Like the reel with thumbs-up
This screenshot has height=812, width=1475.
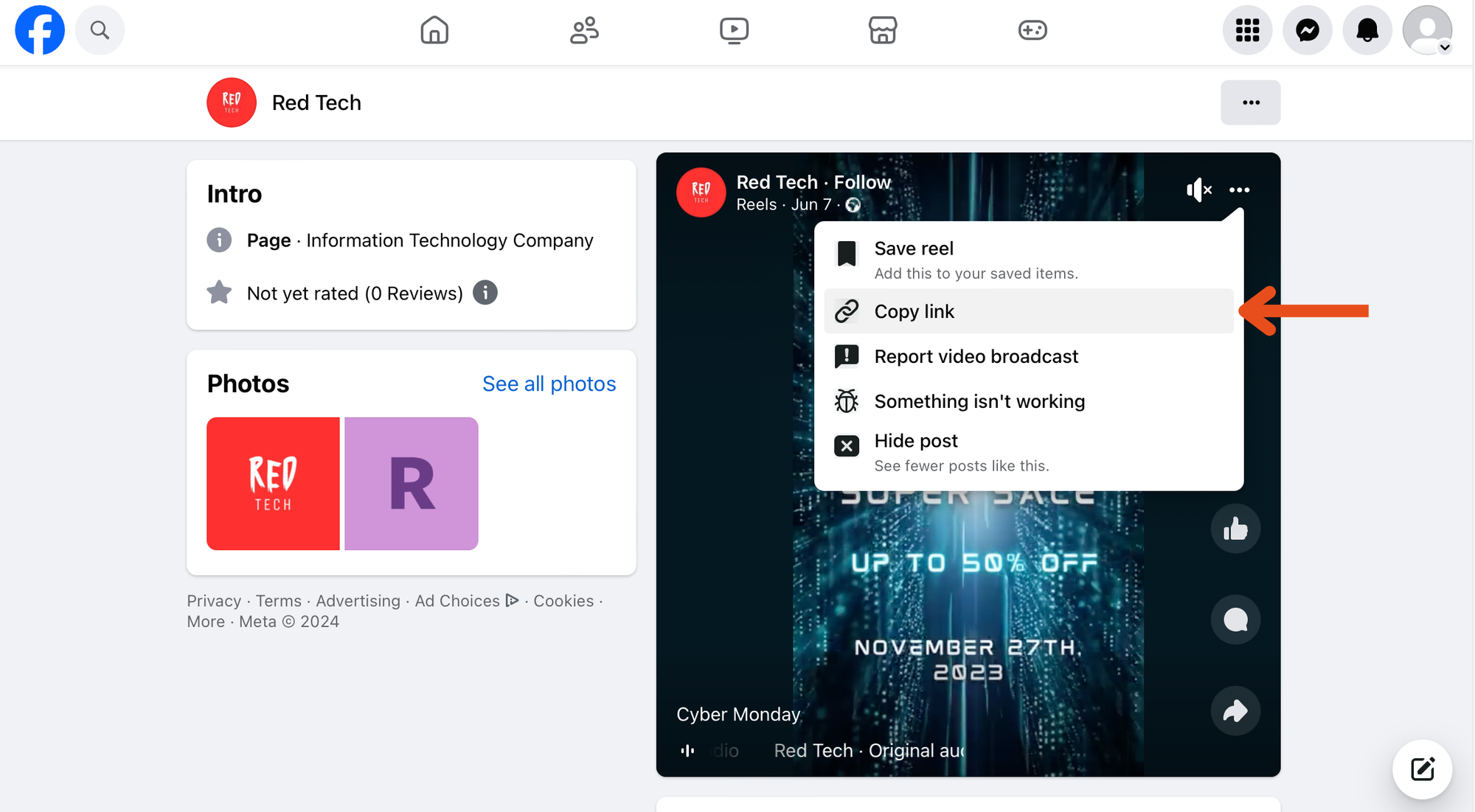[x=1235, y=529]
